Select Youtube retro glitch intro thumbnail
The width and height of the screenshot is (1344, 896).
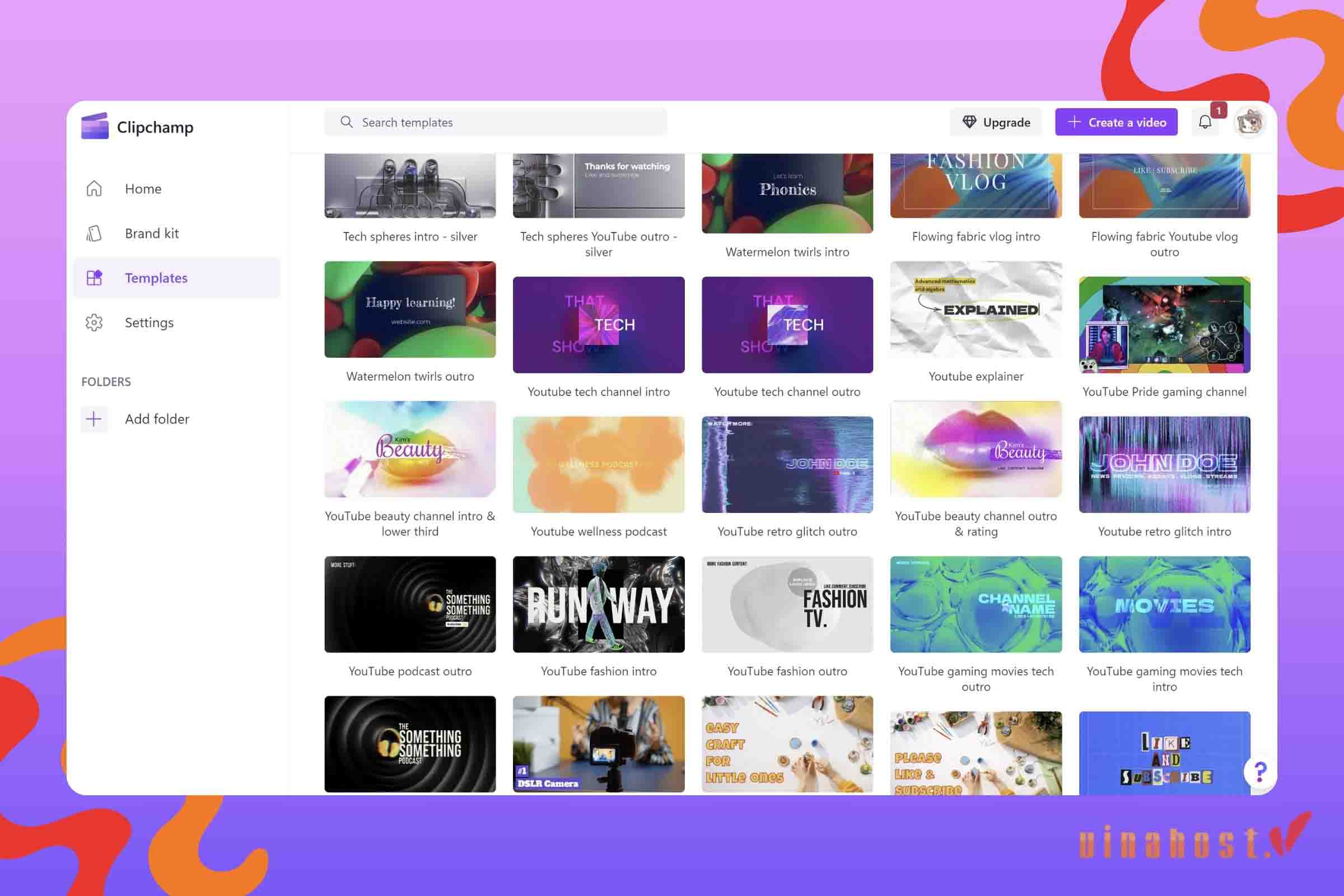click(x=1165, y=465)
